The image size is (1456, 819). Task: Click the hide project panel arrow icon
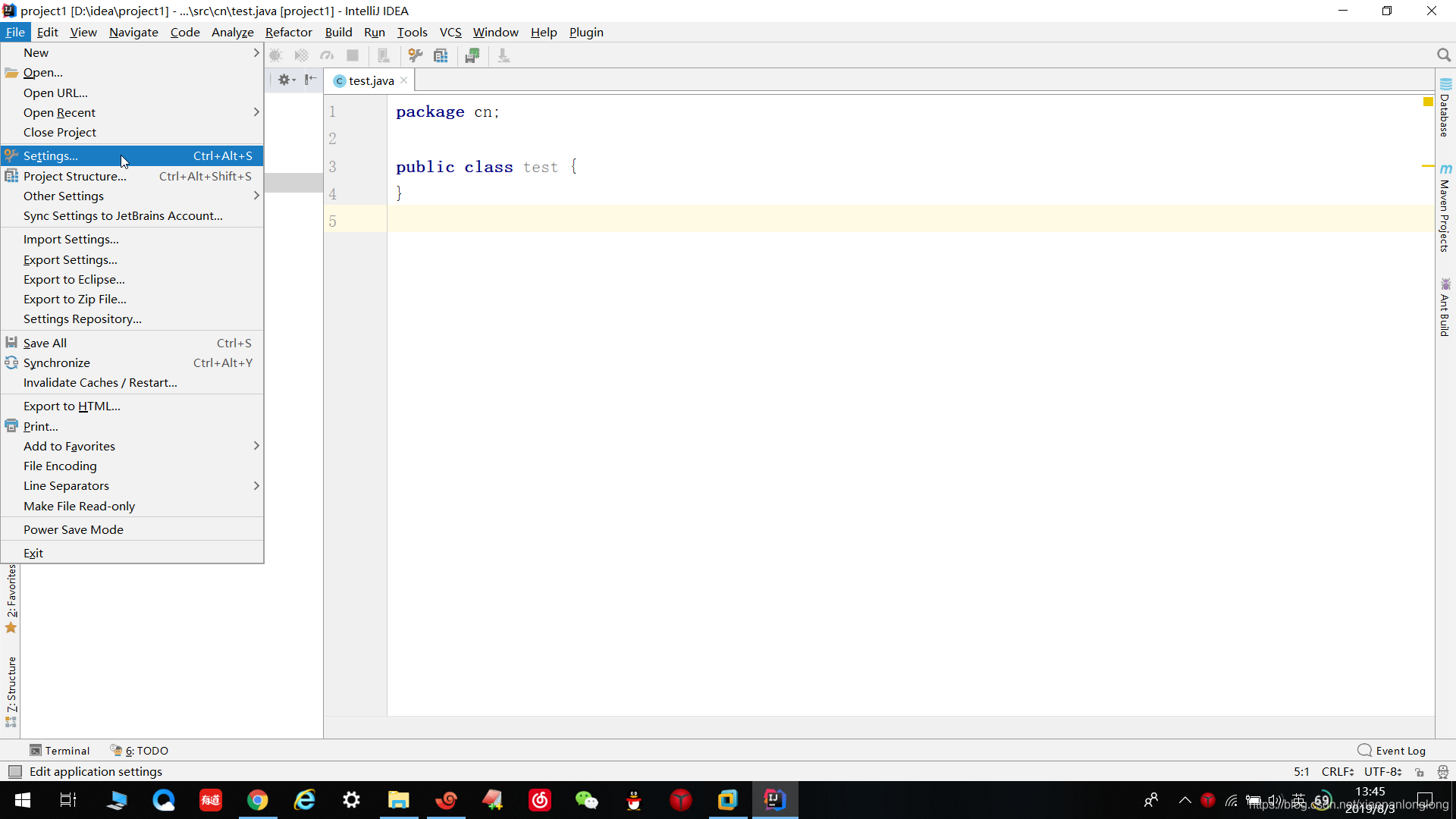tap(311, 80)
